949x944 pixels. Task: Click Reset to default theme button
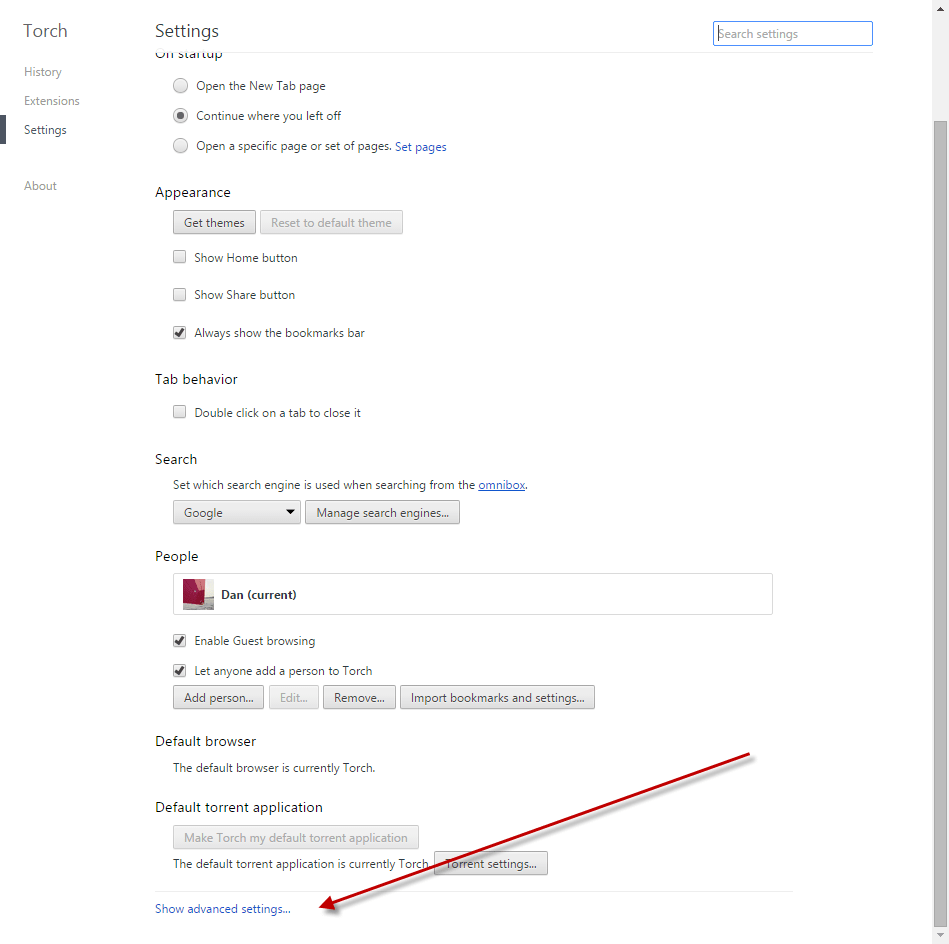point(331,223)
